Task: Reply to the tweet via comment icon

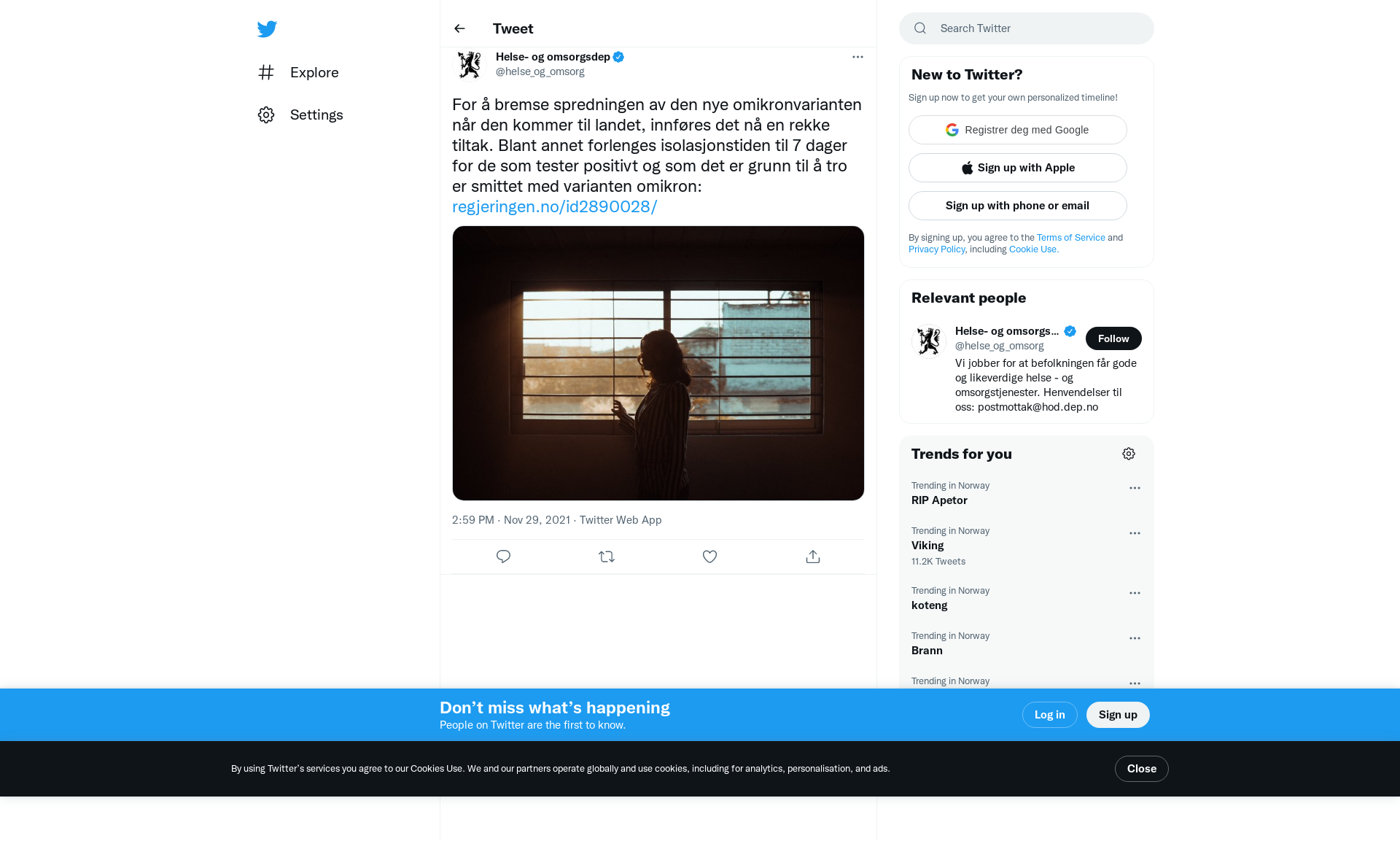Action: point(503,557)
